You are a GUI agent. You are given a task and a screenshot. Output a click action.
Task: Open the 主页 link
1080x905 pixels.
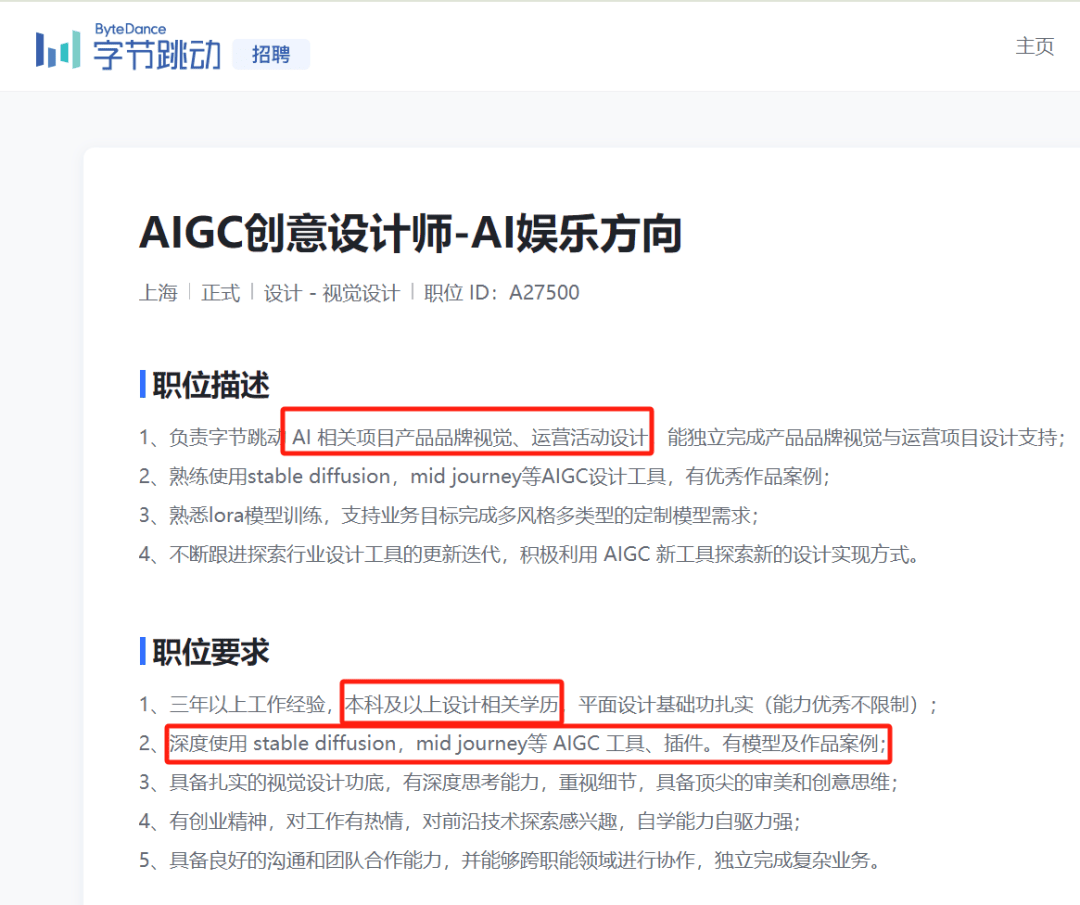coord(1035,46)
